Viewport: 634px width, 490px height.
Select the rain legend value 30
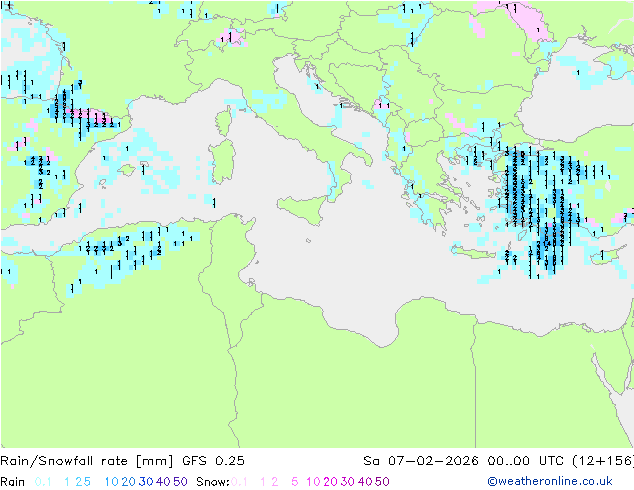pos(146,482)
